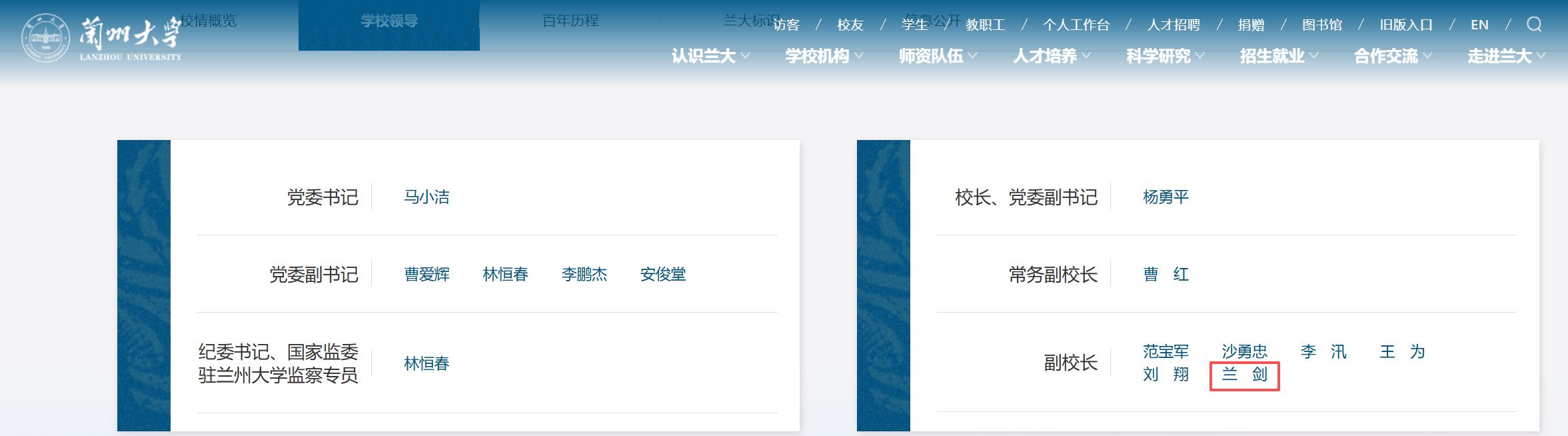
Task: Open the profile of 兰剑
Action: point(1244,374)
